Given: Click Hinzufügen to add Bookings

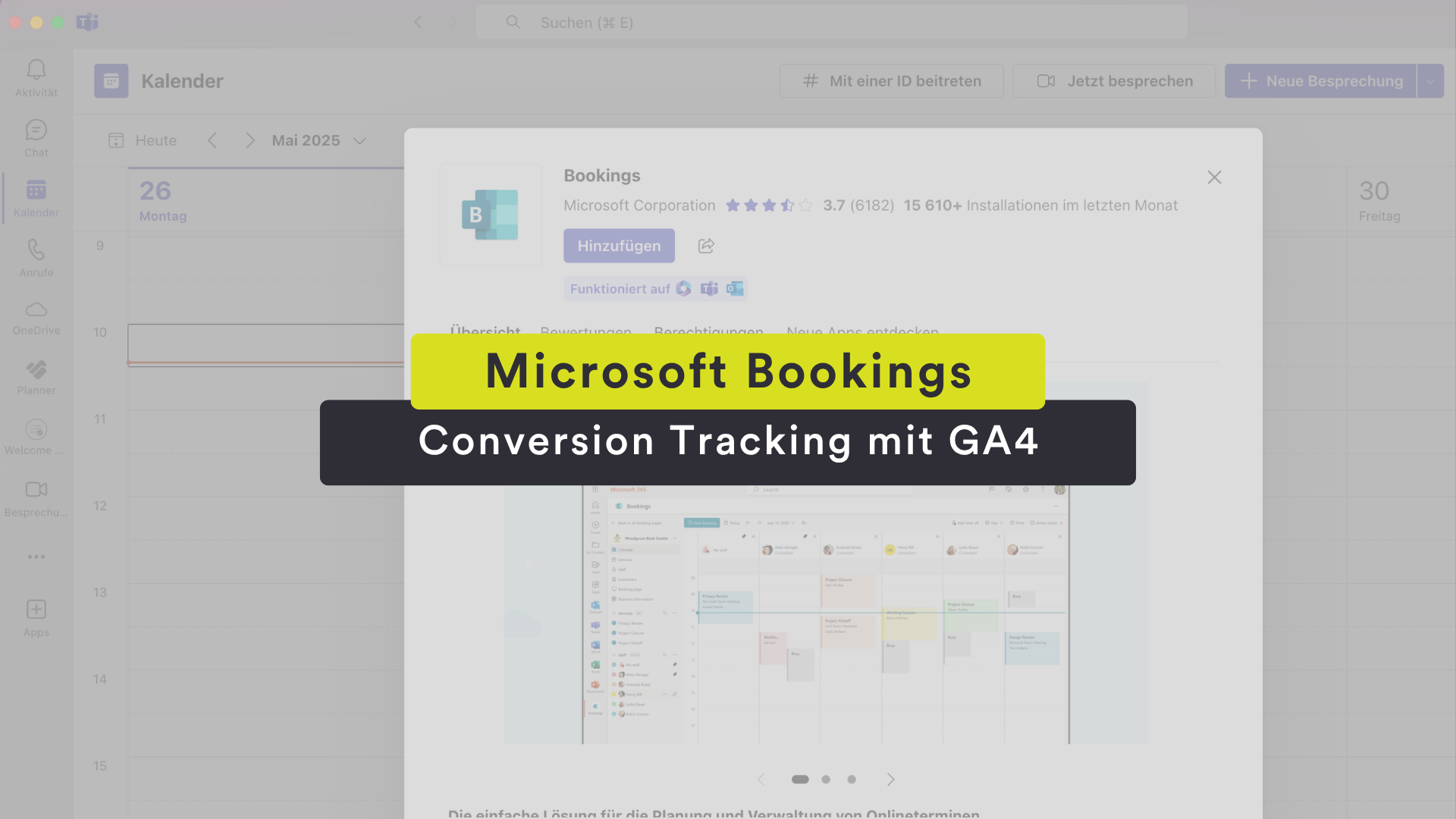Looking at the screenshot, I should click(619, 246).
